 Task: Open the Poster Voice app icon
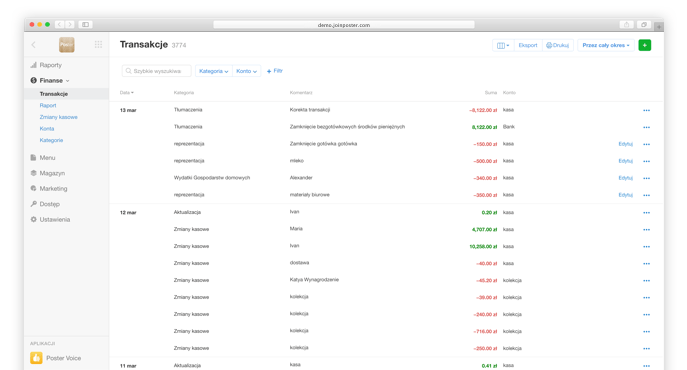(x=36, y=358)
